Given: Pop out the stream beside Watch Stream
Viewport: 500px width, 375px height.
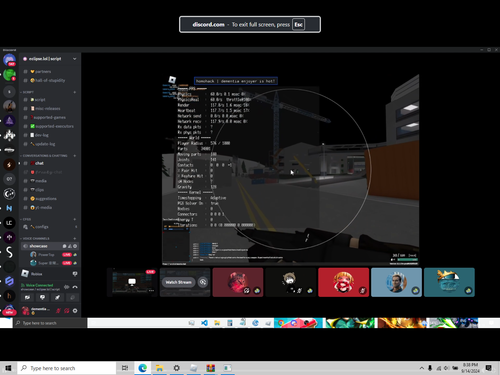Looking at the screenshot, I should [203, 282].
